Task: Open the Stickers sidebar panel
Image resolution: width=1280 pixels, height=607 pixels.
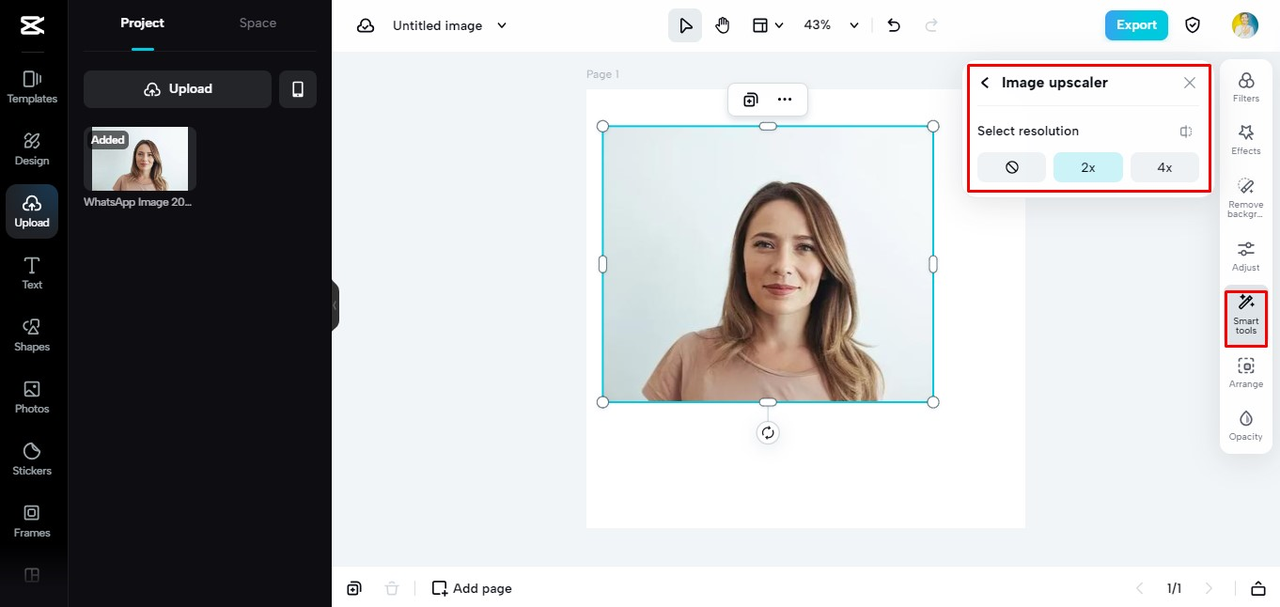Action: (x=32, y=459)
